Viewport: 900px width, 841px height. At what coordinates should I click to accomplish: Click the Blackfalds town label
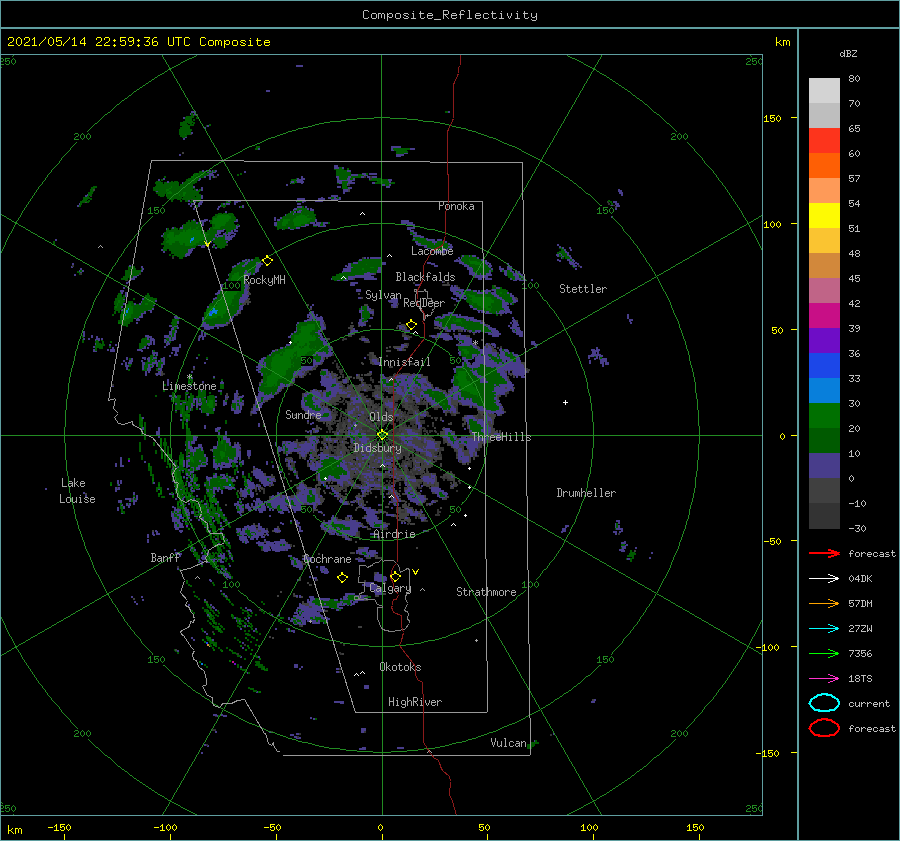[x=425, y=277]
